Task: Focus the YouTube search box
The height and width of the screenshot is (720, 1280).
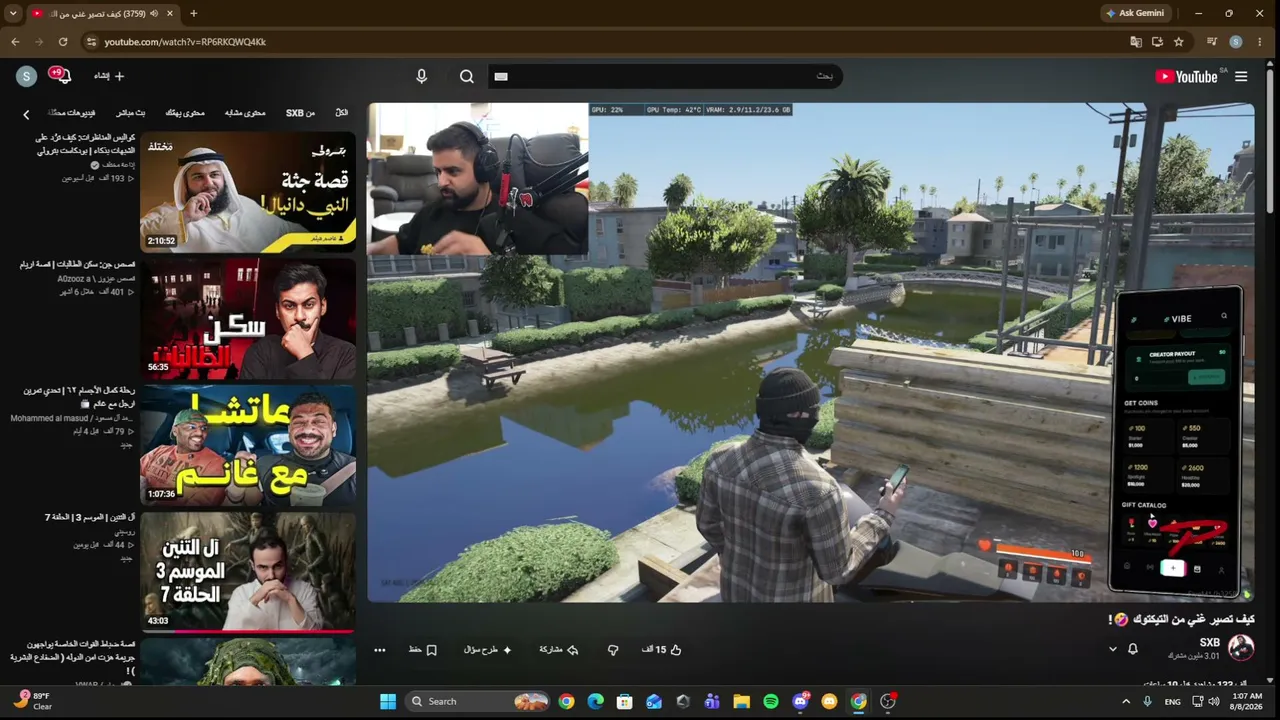Action: tap(666, 76)
